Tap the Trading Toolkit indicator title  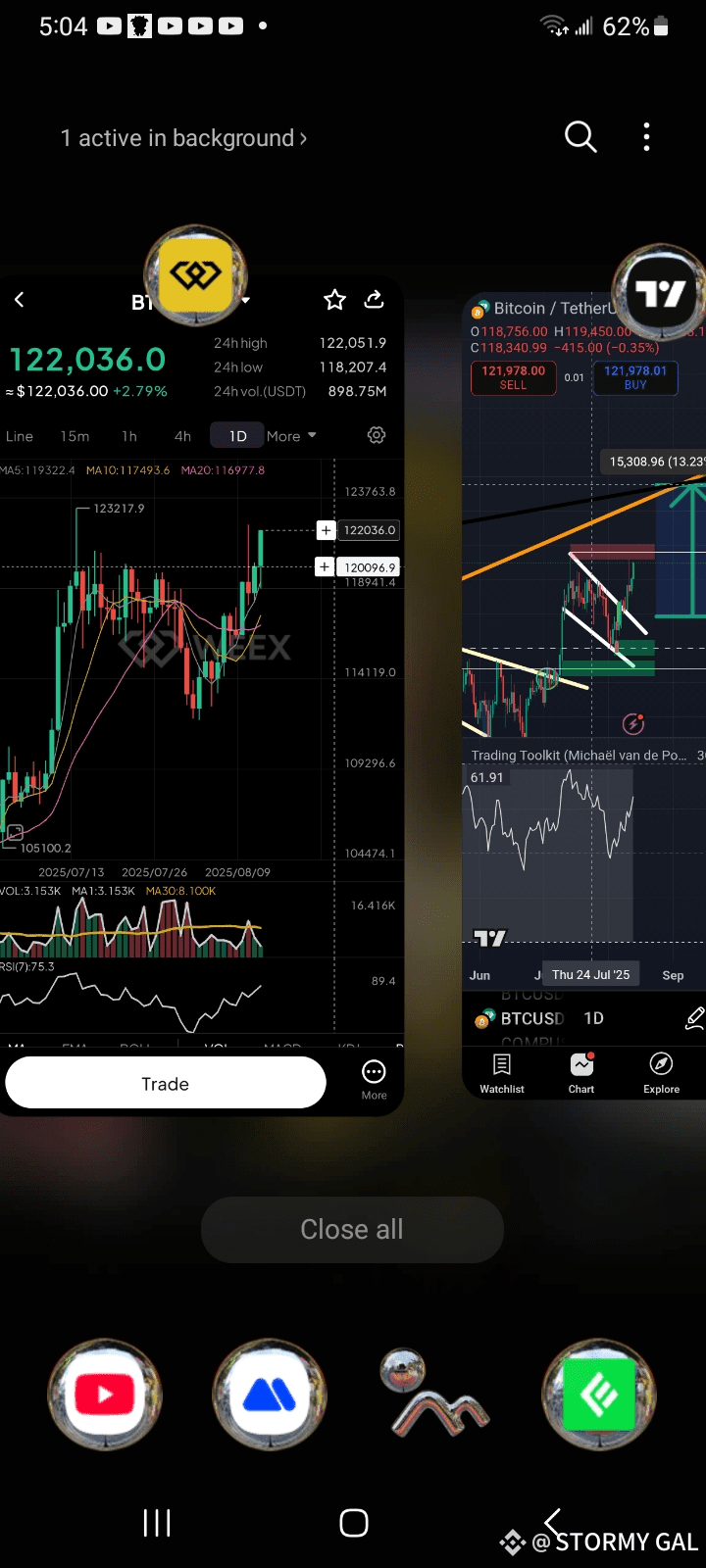click(579, 755)
